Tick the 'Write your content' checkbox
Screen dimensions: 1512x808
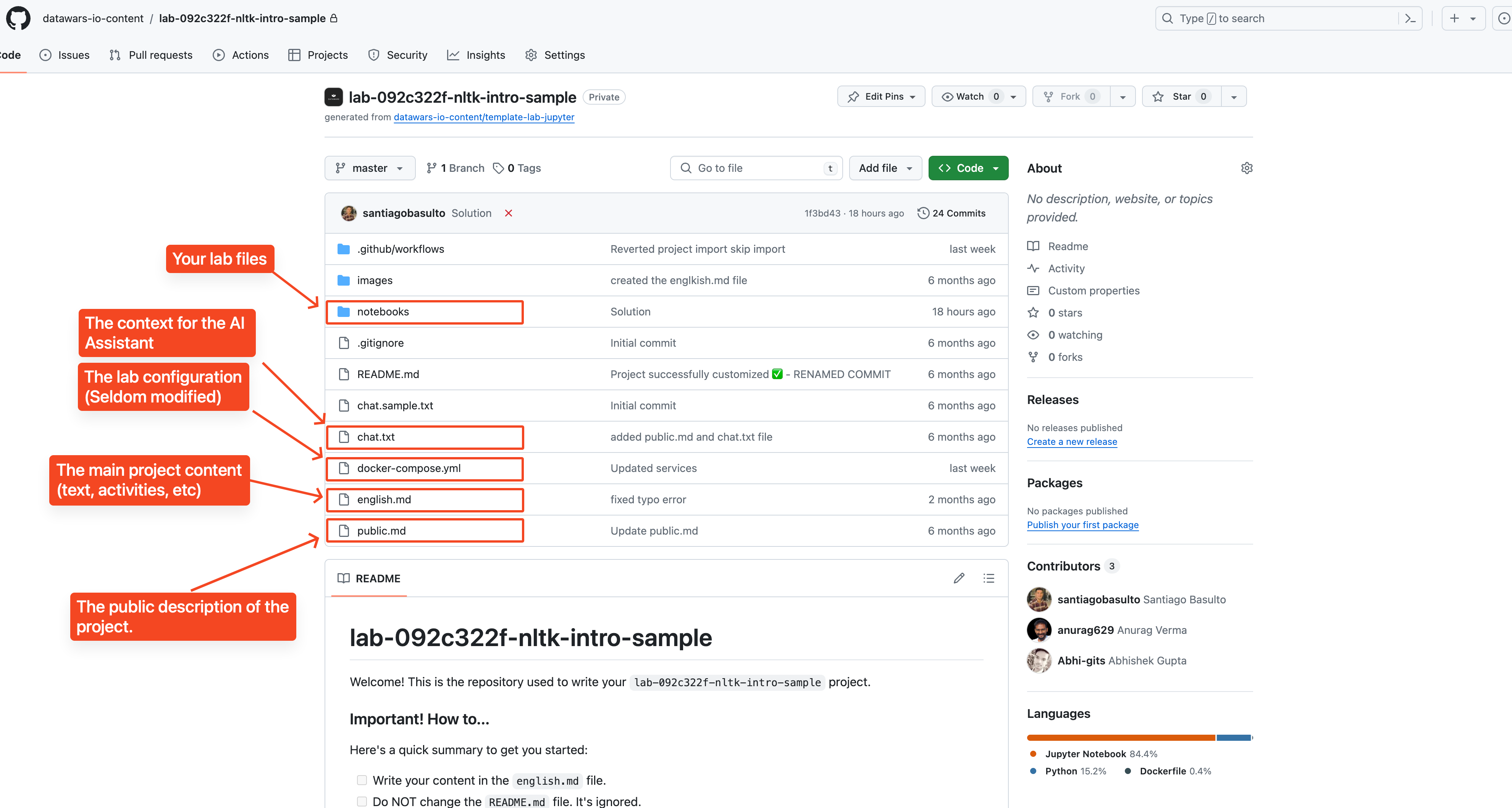coord(362,781)
